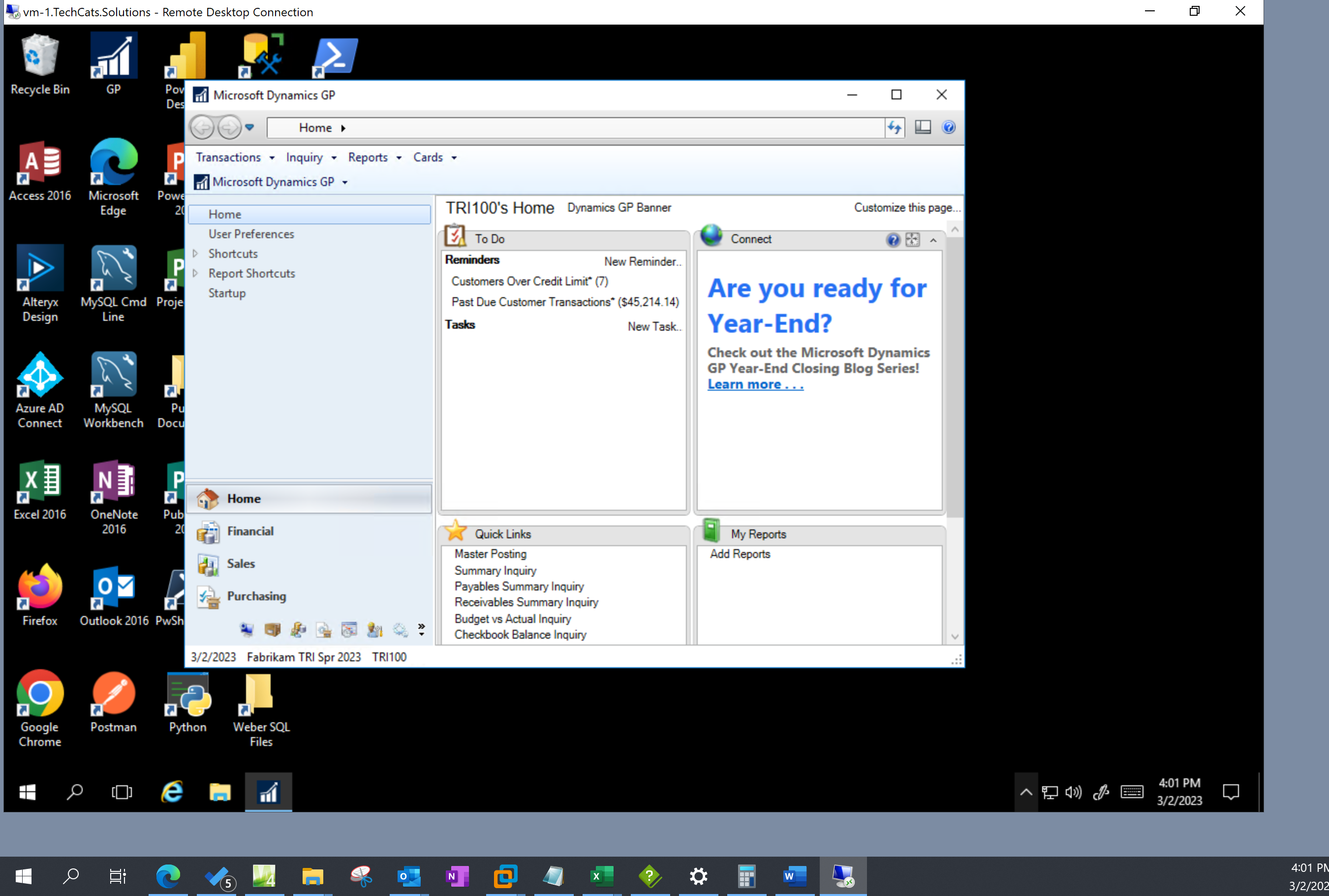Open the Home navigation pane button
This screenshot has width=1329, height=896.
tap(309, 498)
